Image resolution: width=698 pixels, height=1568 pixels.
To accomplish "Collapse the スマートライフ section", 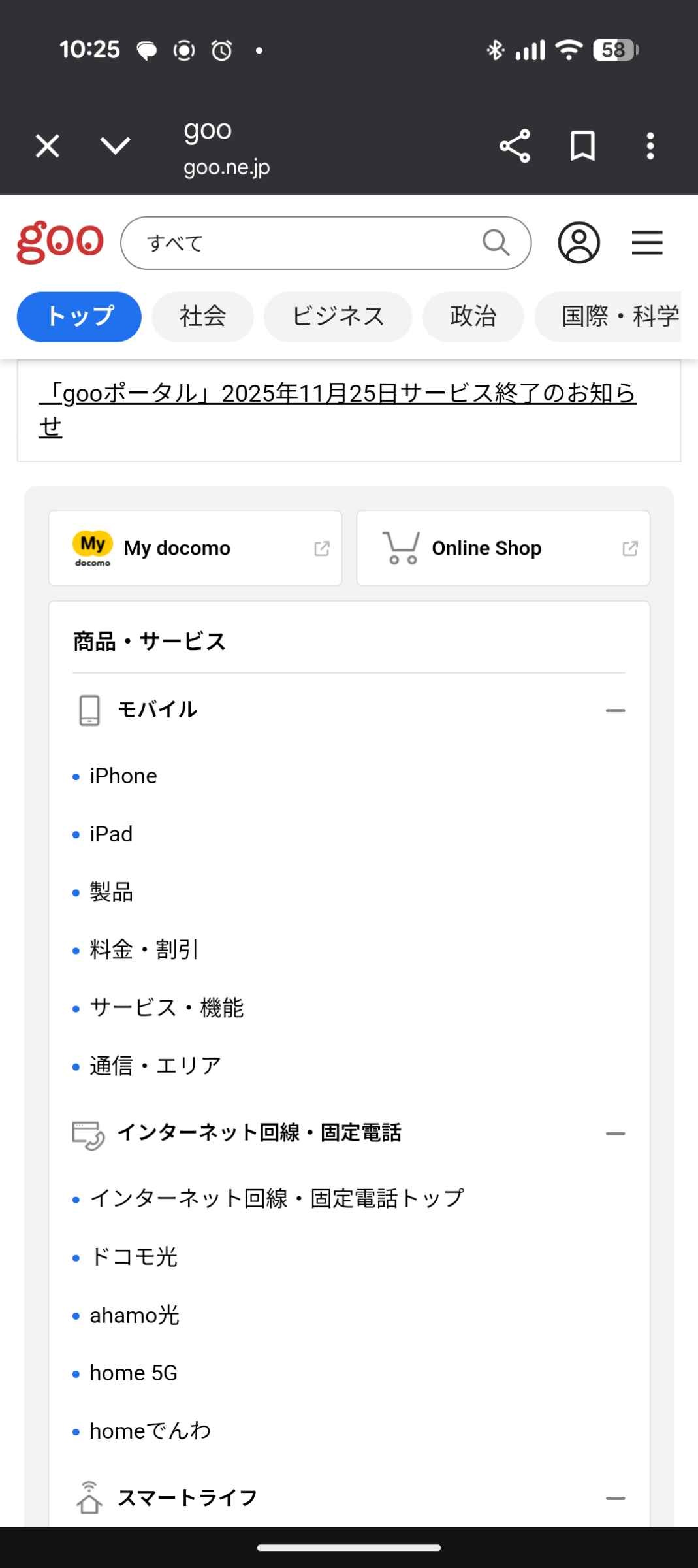I will 615,1498.
